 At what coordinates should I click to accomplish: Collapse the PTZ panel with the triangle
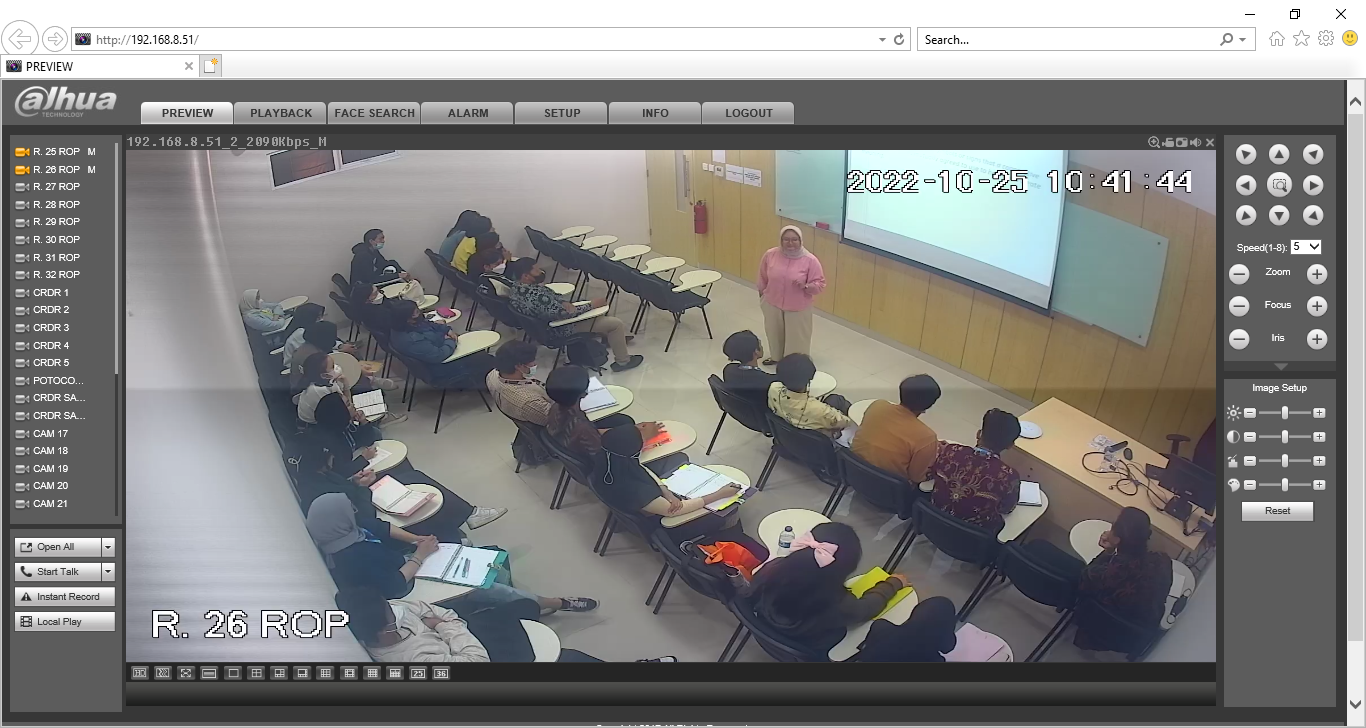tap(1280, 367)
